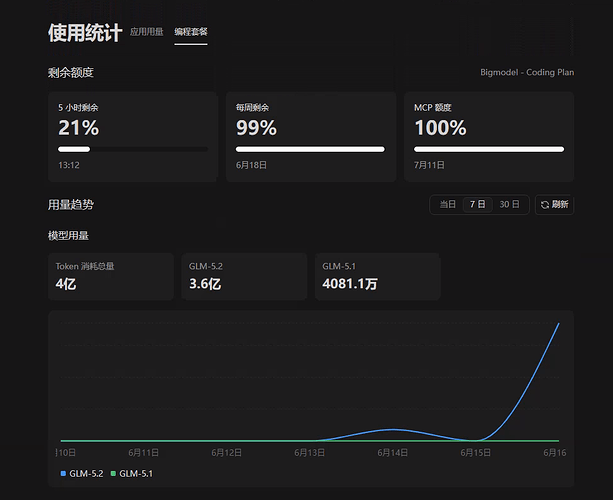Open the Token 消耗总量 card
613x500 pixels.
(x=111, y=276)
